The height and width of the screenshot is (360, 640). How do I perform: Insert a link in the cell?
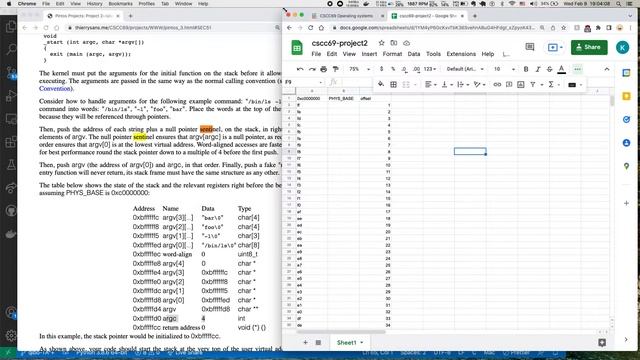pyautogui.click(x=497, y=84)
